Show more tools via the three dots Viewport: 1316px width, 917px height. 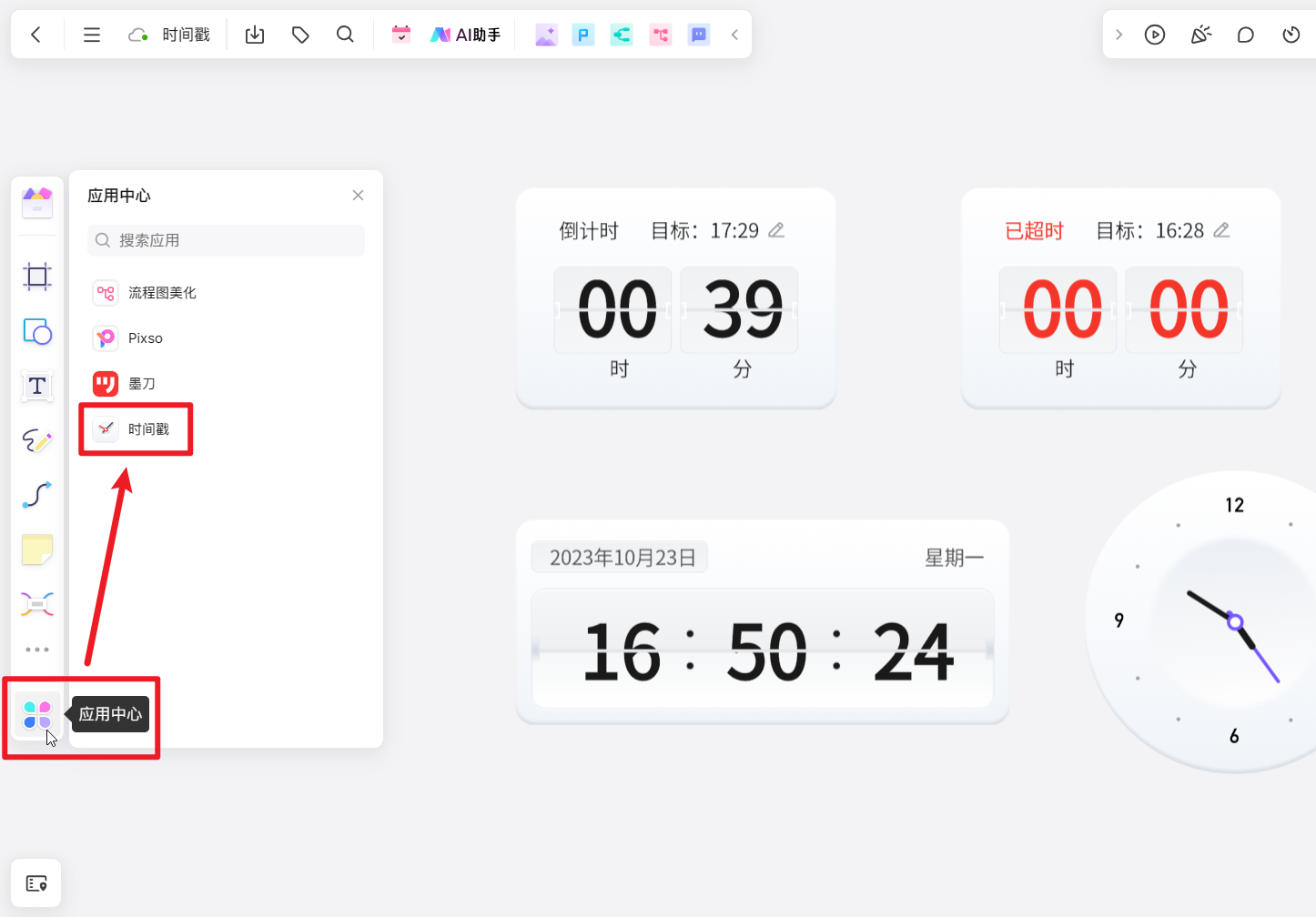[x=37, y=650]
